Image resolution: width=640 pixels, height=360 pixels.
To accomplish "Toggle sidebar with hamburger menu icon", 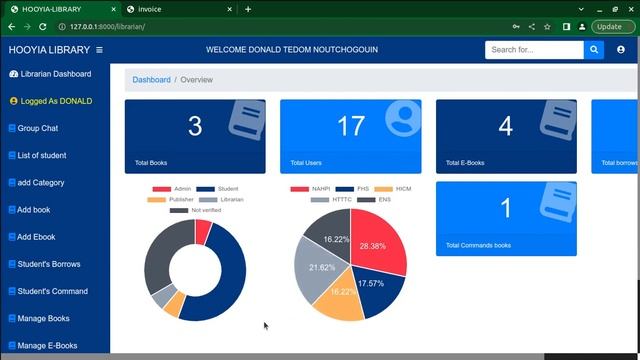I will coord(99,50).
